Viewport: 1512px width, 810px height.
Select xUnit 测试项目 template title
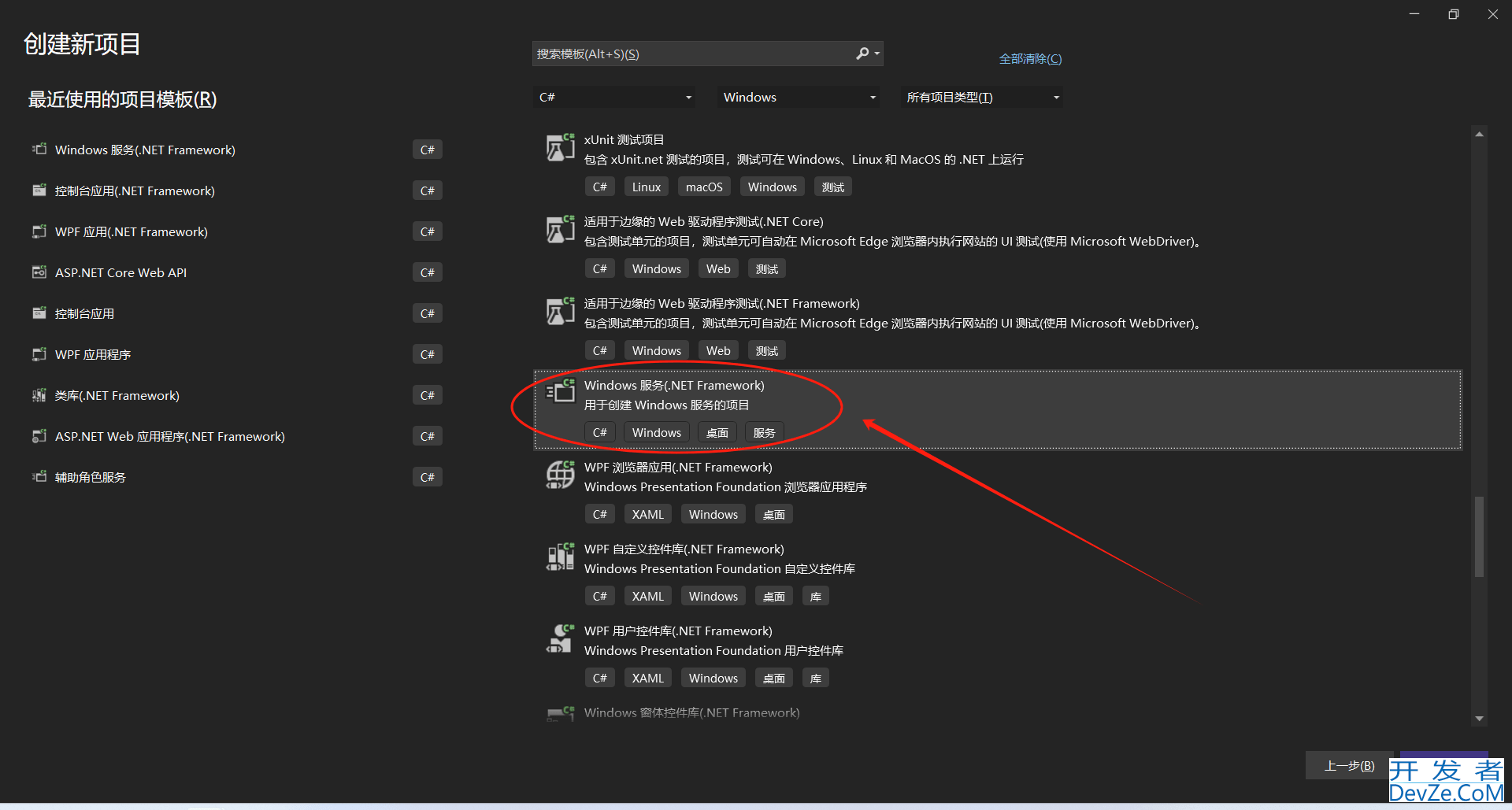pyautogui.click(x=624, y=139)
